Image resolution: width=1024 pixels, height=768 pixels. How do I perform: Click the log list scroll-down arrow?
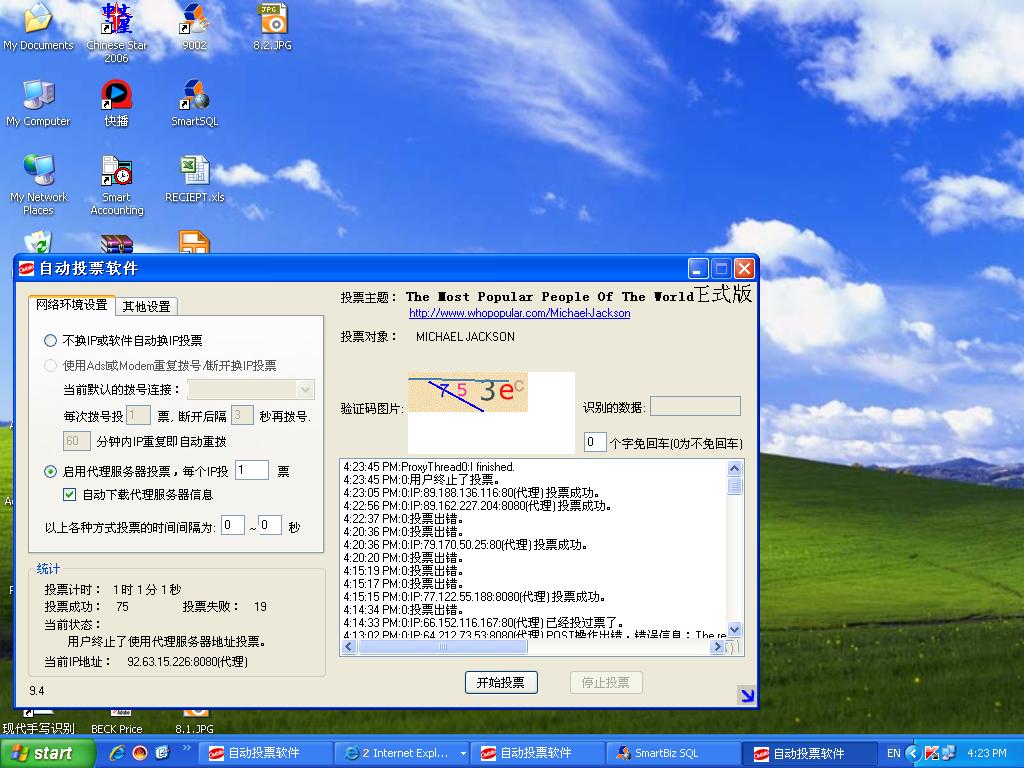coord(735,629)
